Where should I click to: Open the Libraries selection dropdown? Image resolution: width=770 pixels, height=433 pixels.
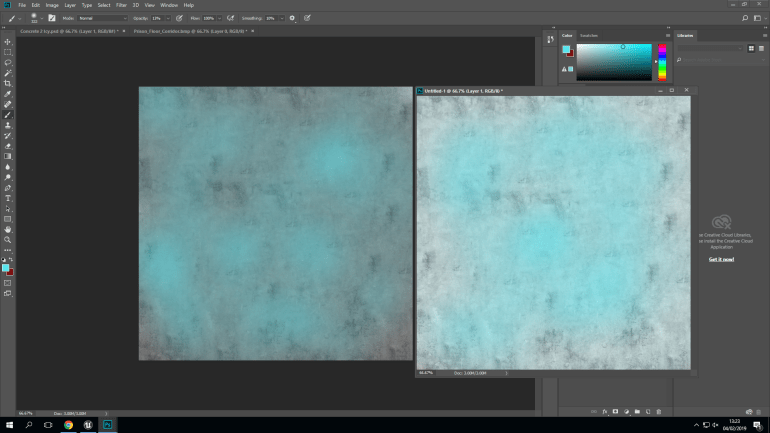click(710, 48)
